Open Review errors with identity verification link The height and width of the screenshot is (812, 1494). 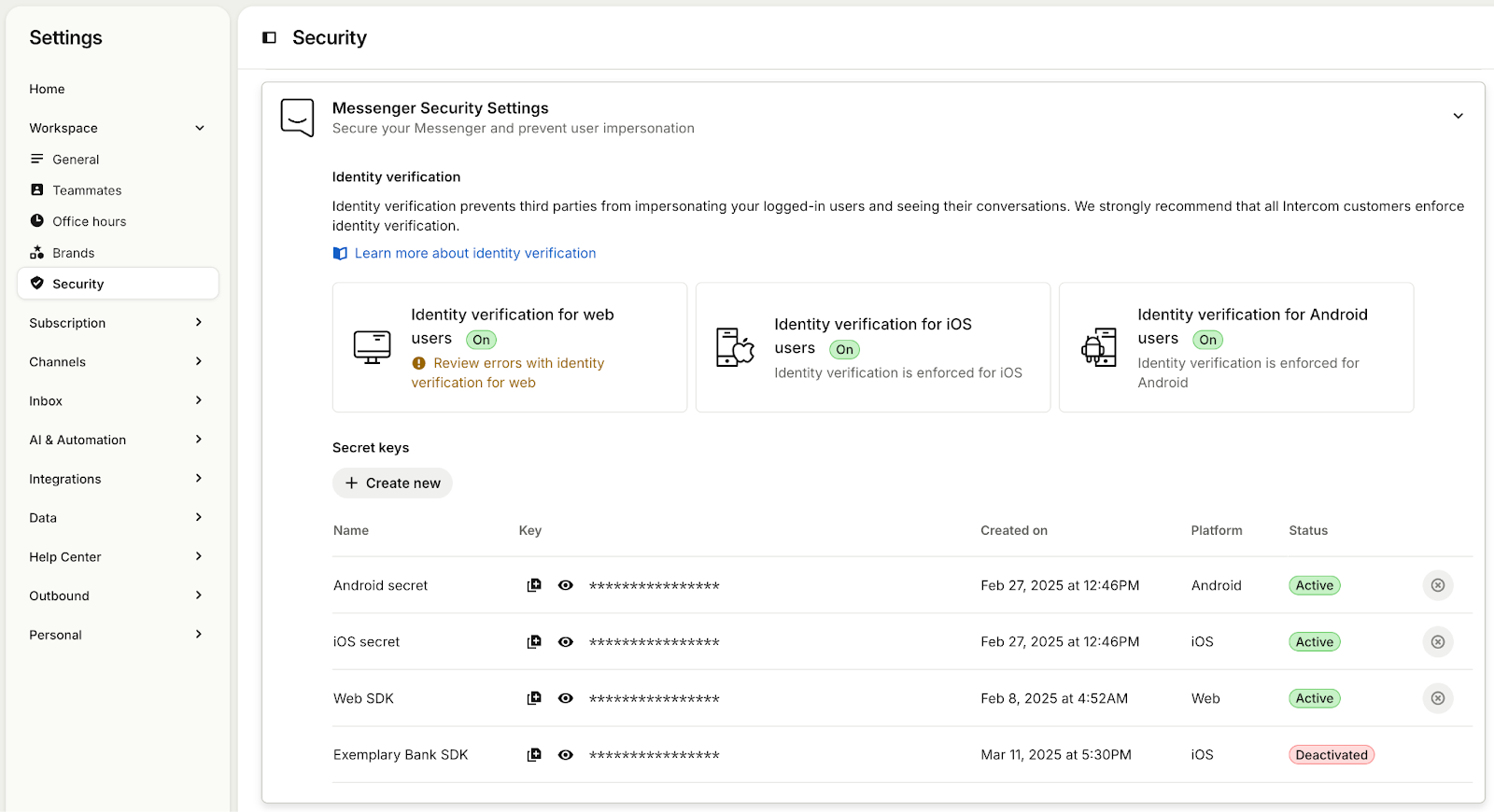pyautogui.click(x=508, y=372)
